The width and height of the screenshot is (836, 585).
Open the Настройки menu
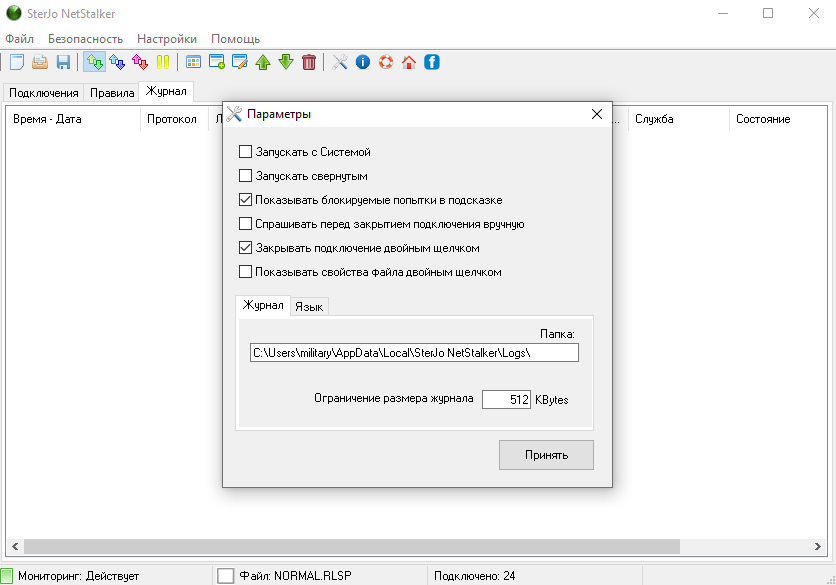tap(167, 39)
